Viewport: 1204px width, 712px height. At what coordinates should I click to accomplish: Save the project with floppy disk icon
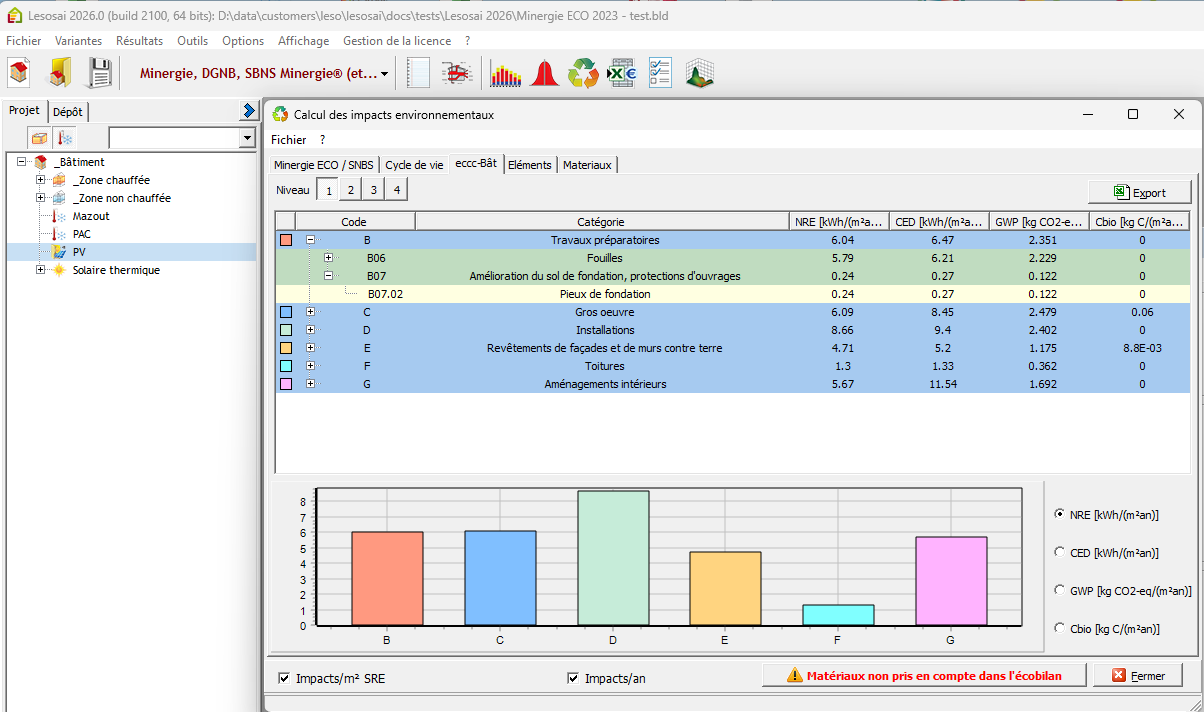pyautogui.click(x=100, y=73)
